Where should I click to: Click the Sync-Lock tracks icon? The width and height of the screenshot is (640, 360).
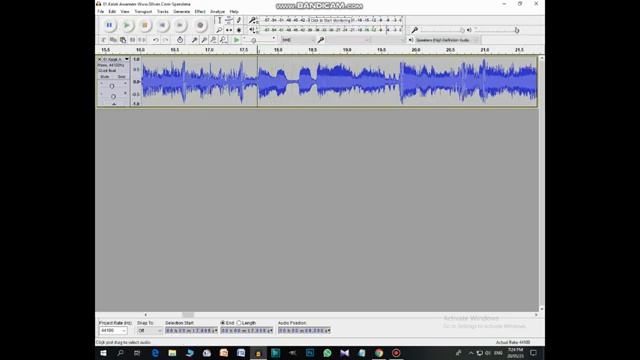coord(180,40)
